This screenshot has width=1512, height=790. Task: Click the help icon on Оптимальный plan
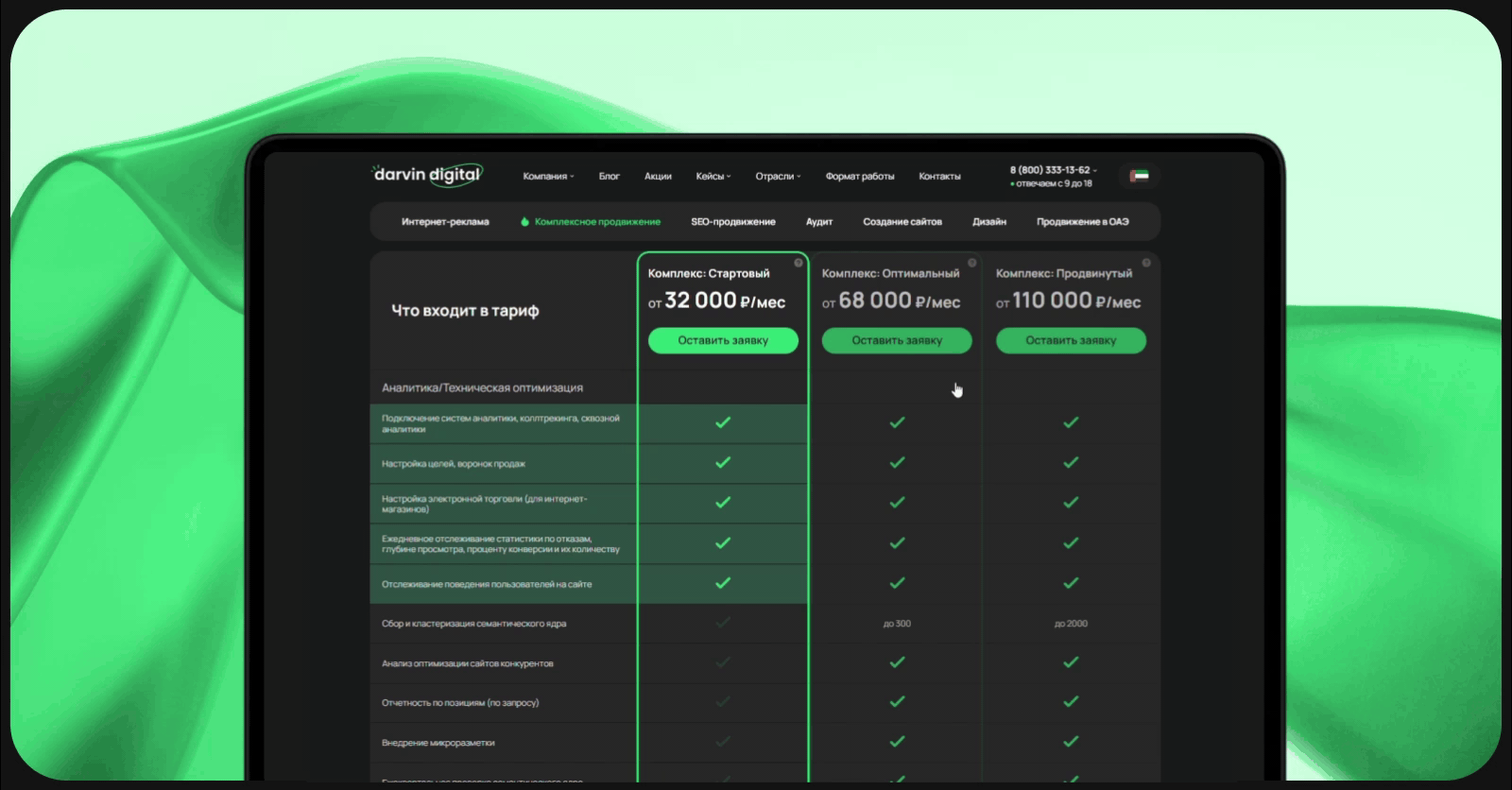[x=972, y=263]
